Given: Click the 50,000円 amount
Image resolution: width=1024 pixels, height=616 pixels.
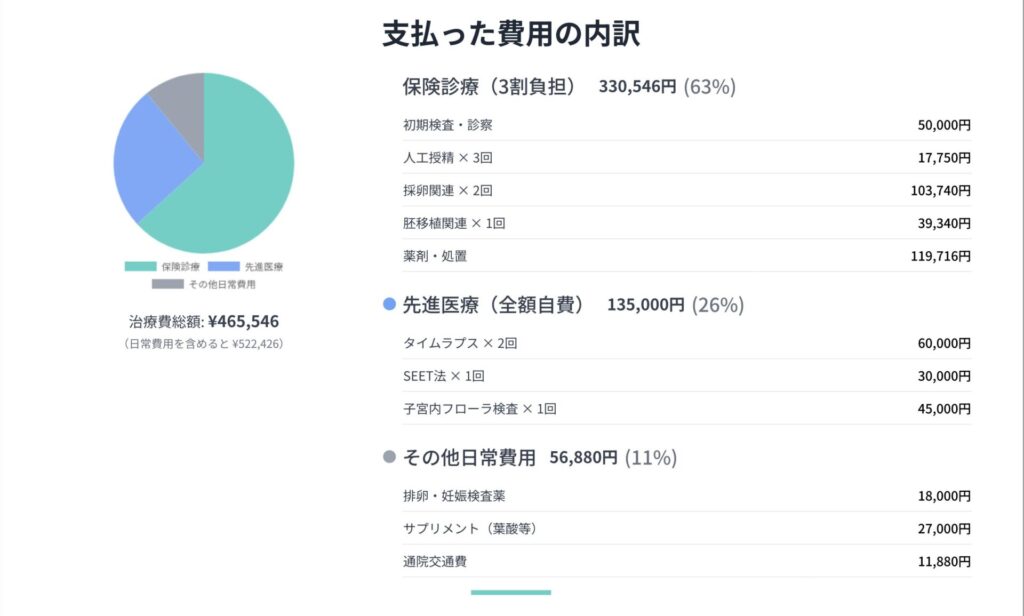Looking at the screenshot, I should coord(944,125).
